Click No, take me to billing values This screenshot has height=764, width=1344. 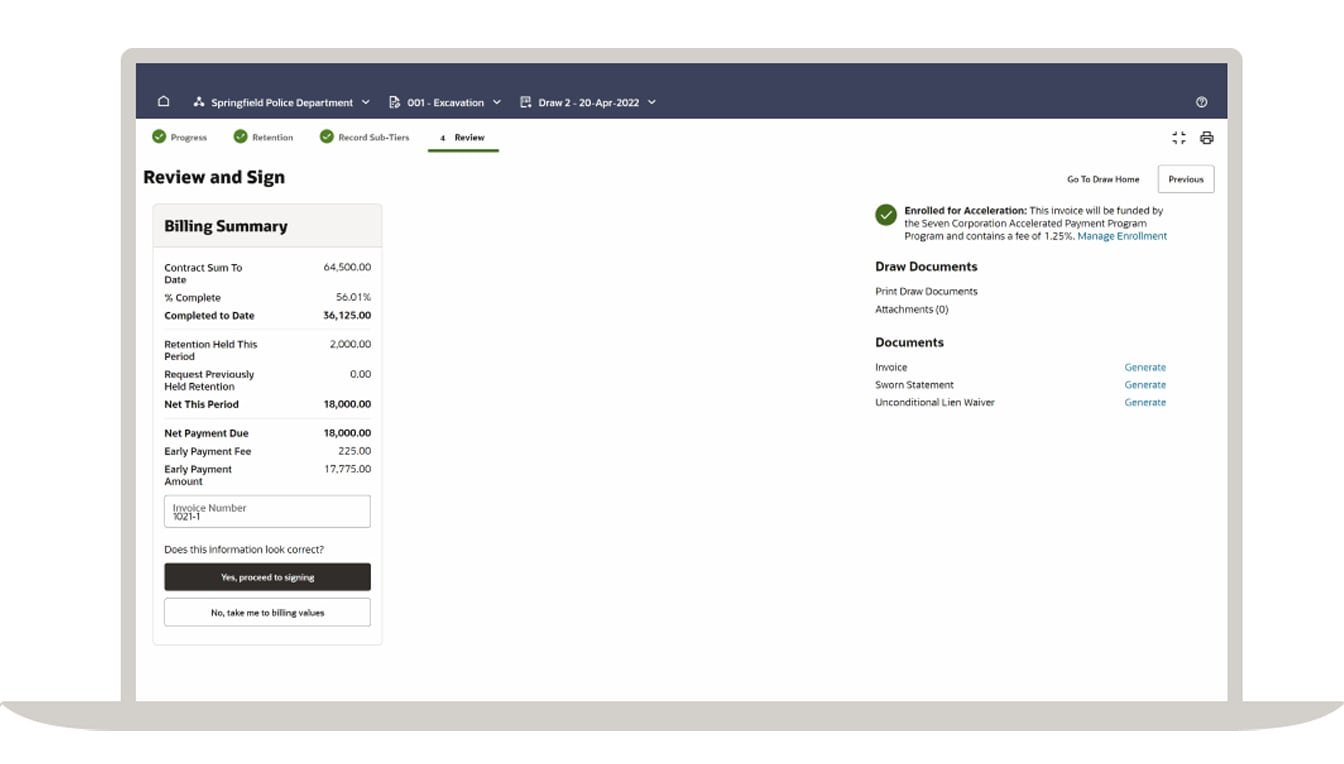click(267, 612)
